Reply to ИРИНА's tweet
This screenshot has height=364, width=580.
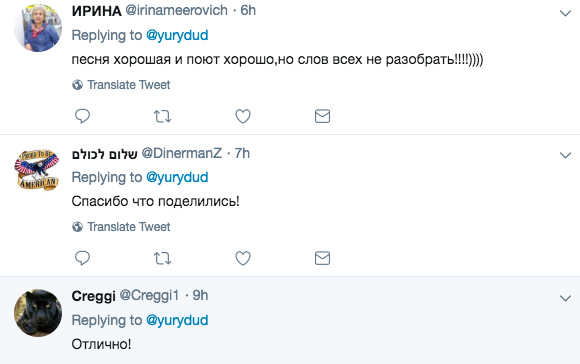tap(82, 116)
